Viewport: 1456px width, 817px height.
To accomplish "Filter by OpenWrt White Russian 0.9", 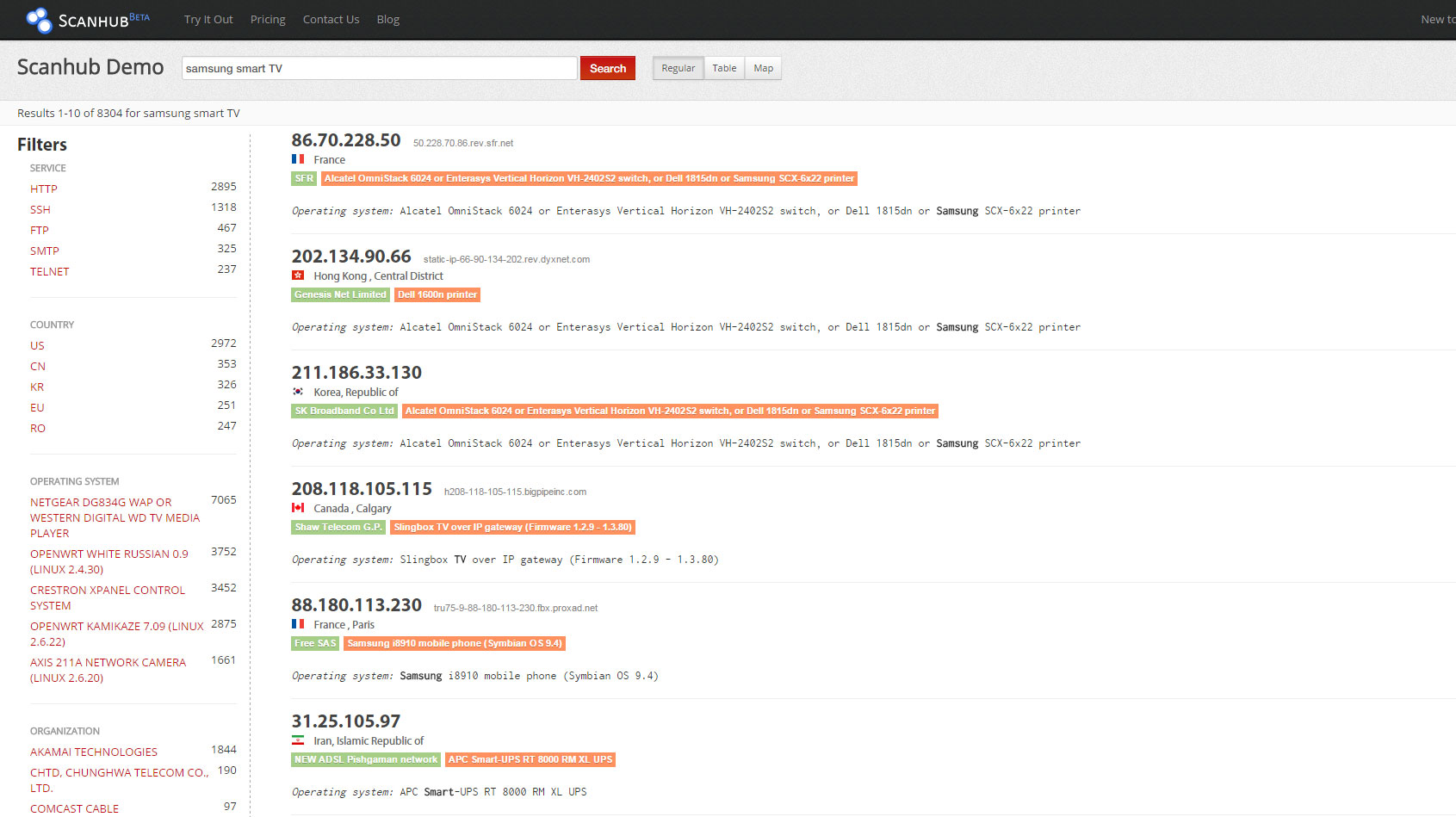I will (109, 561).
